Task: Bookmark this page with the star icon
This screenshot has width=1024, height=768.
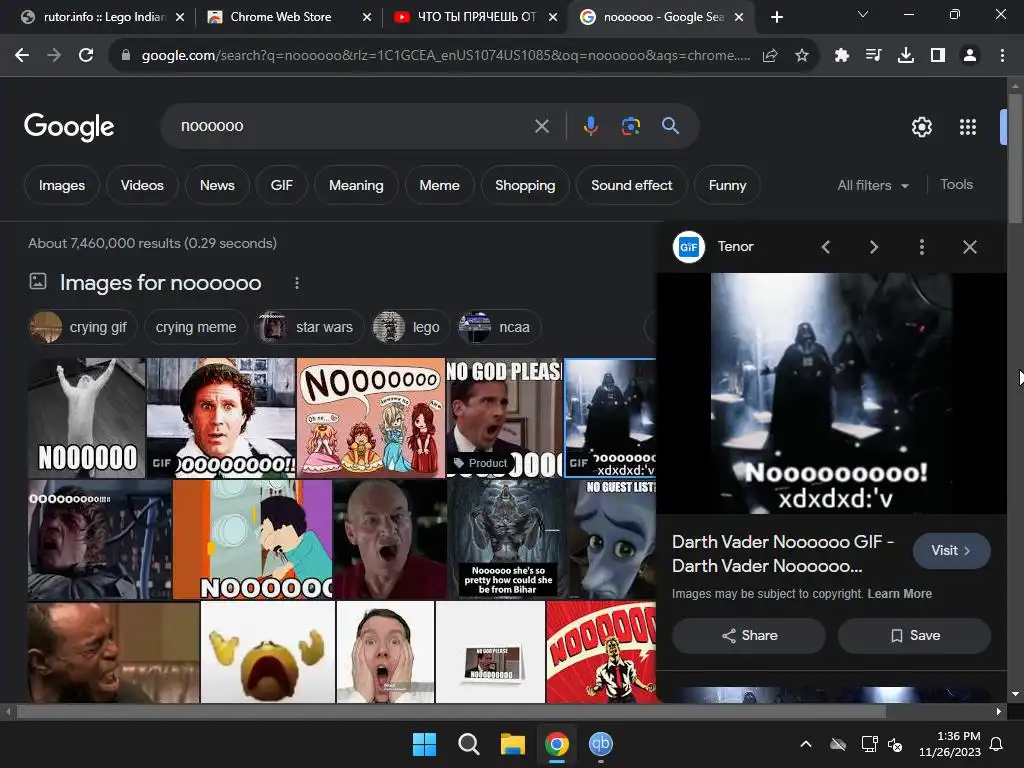Action: click(x=802, y=56)
